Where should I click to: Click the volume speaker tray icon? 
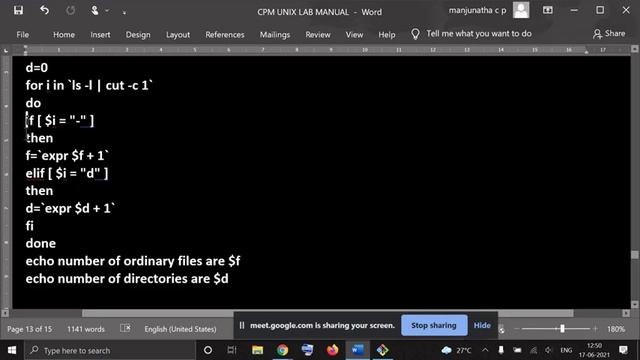tap(548, 350)
